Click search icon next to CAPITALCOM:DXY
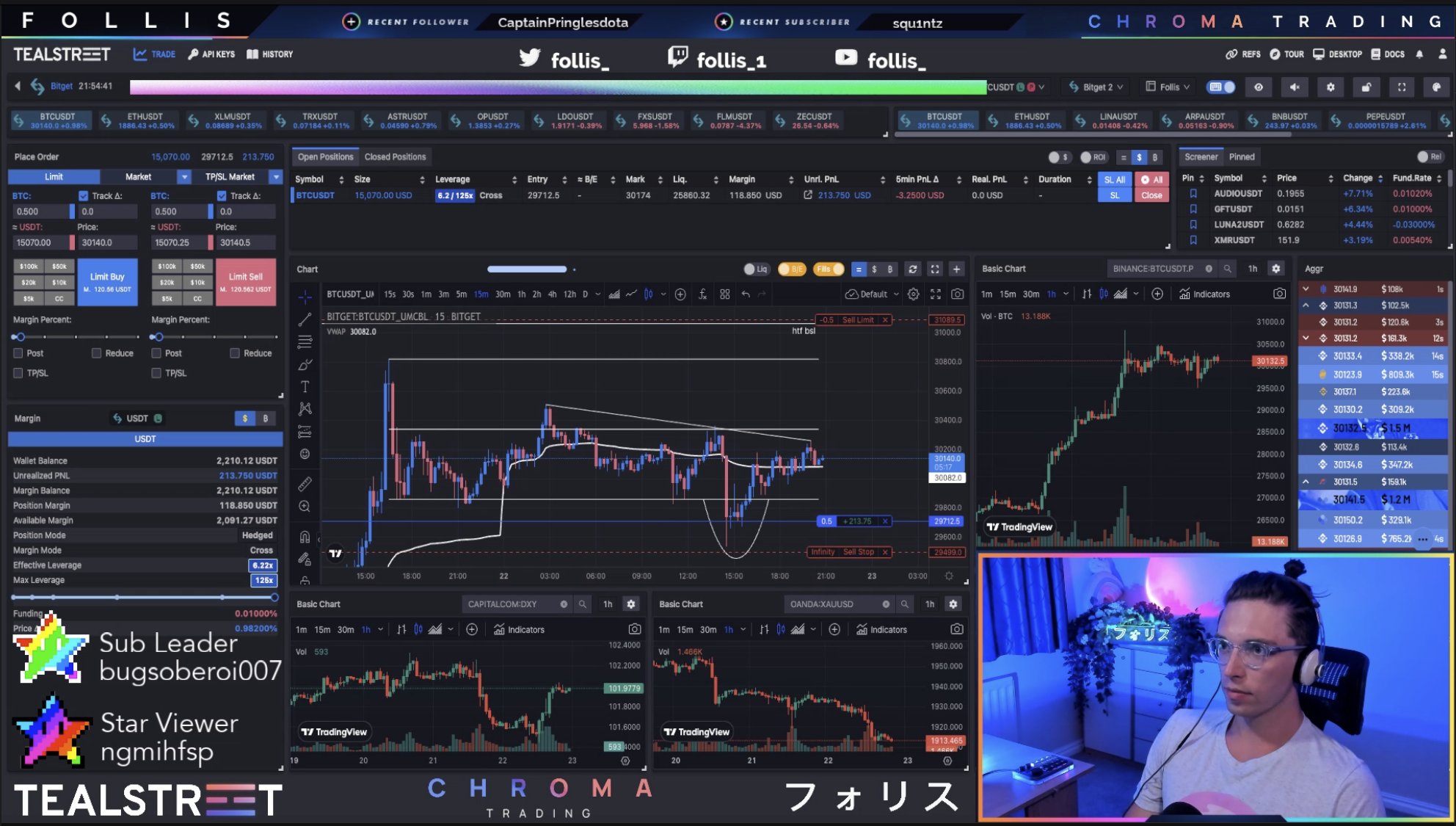1456x826 pixels. pyautogui.click(x=582, y=604)
